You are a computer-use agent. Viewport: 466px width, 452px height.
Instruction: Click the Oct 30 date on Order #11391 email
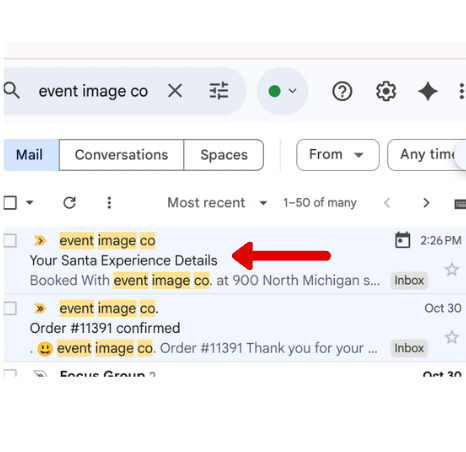point(443,308)
